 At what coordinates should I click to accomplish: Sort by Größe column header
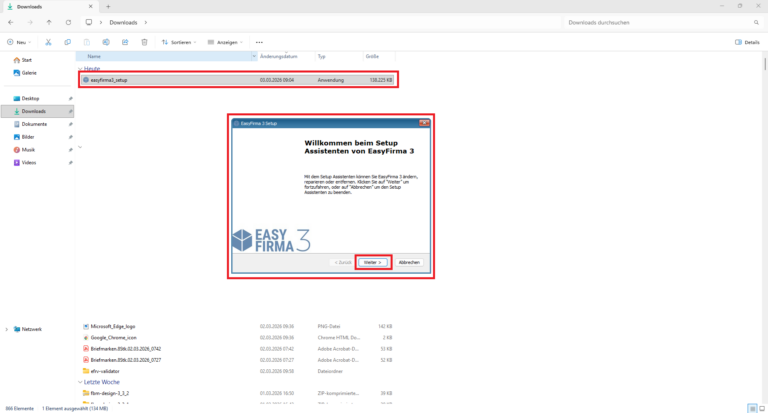point(372,56)
